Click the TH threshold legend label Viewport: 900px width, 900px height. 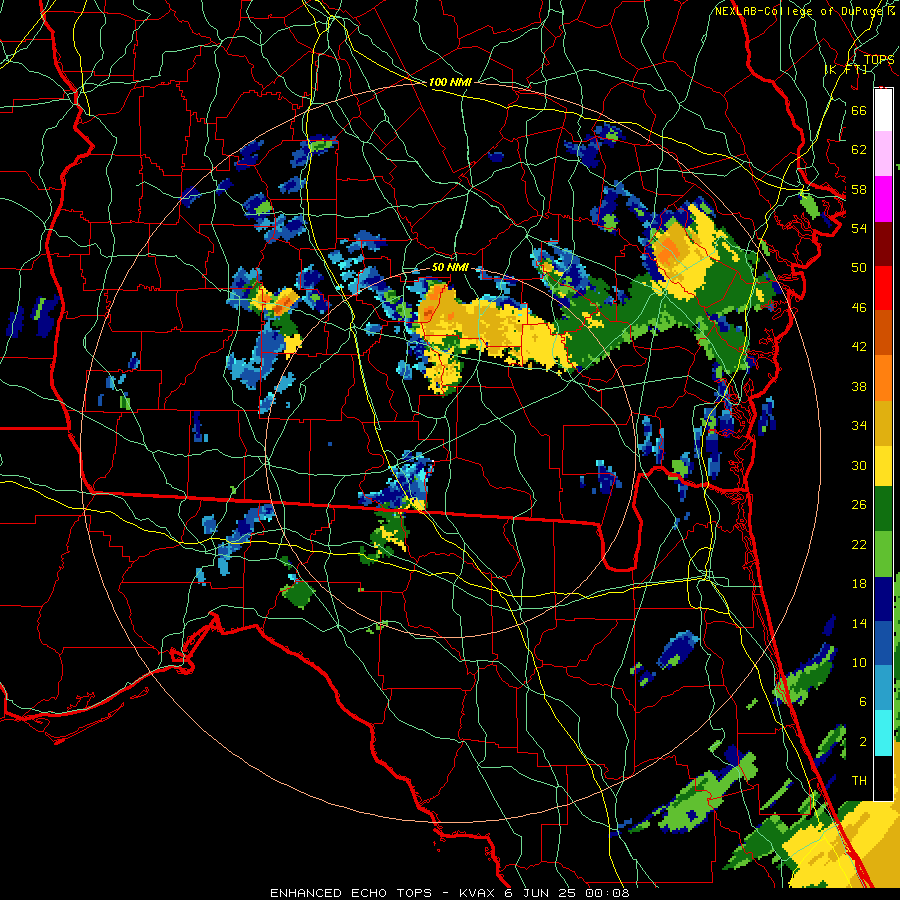859,781
